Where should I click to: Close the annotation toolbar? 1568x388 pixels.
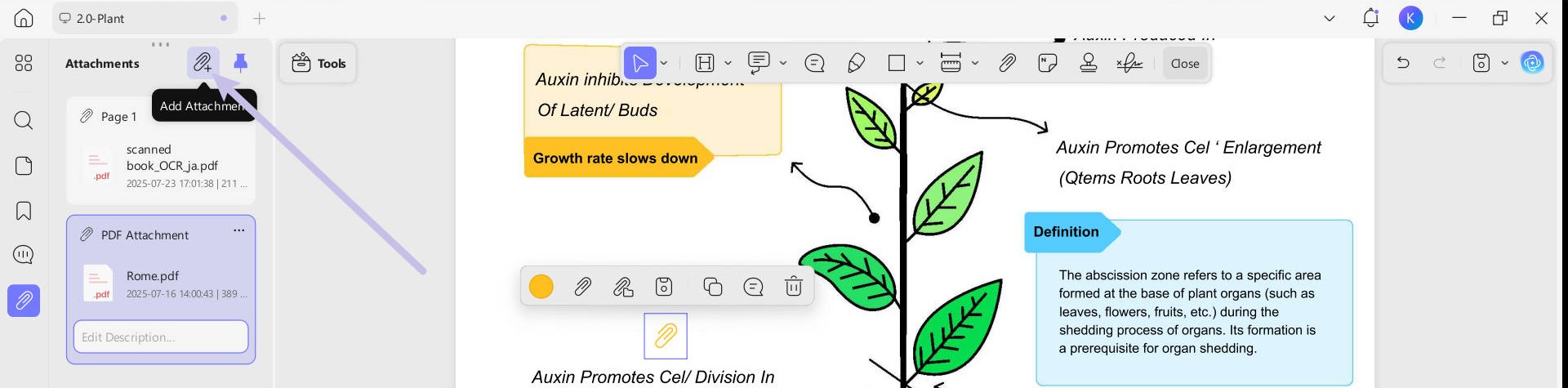click(1185, 63)
